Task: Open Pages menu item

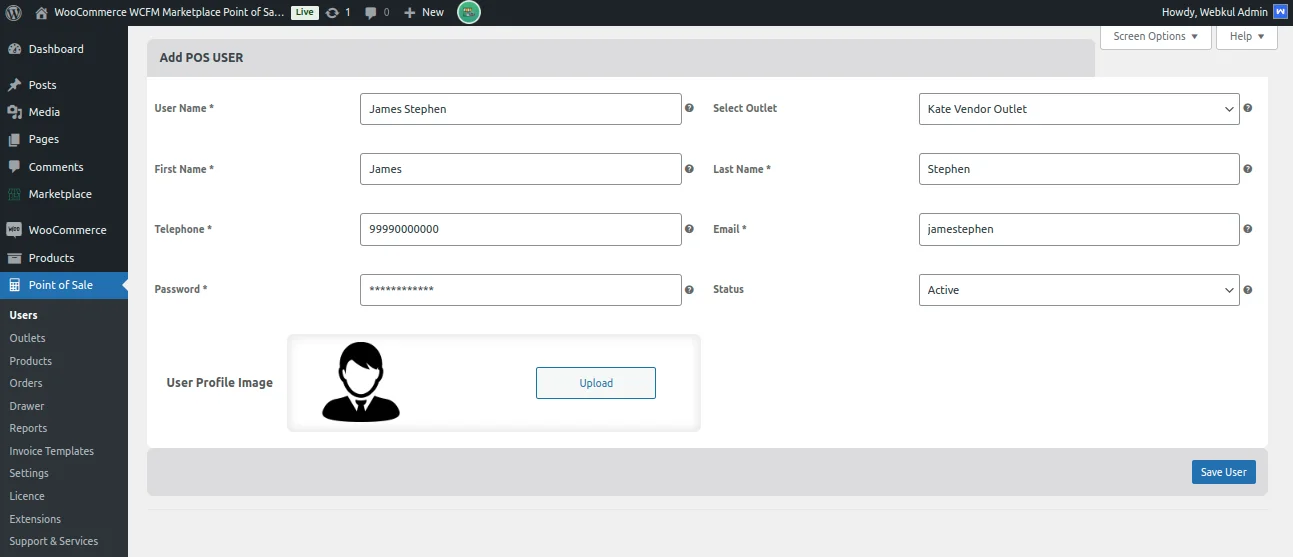Action: pyautogui.click(x=64, y=139)
